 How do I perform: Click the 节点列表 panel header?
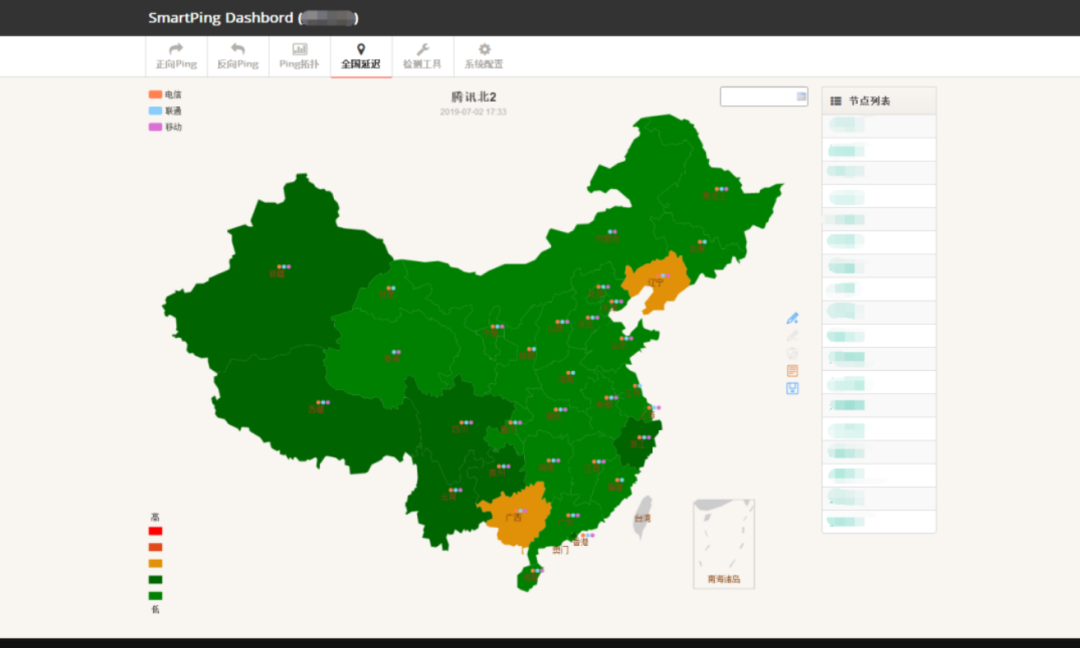click(879, 101)
